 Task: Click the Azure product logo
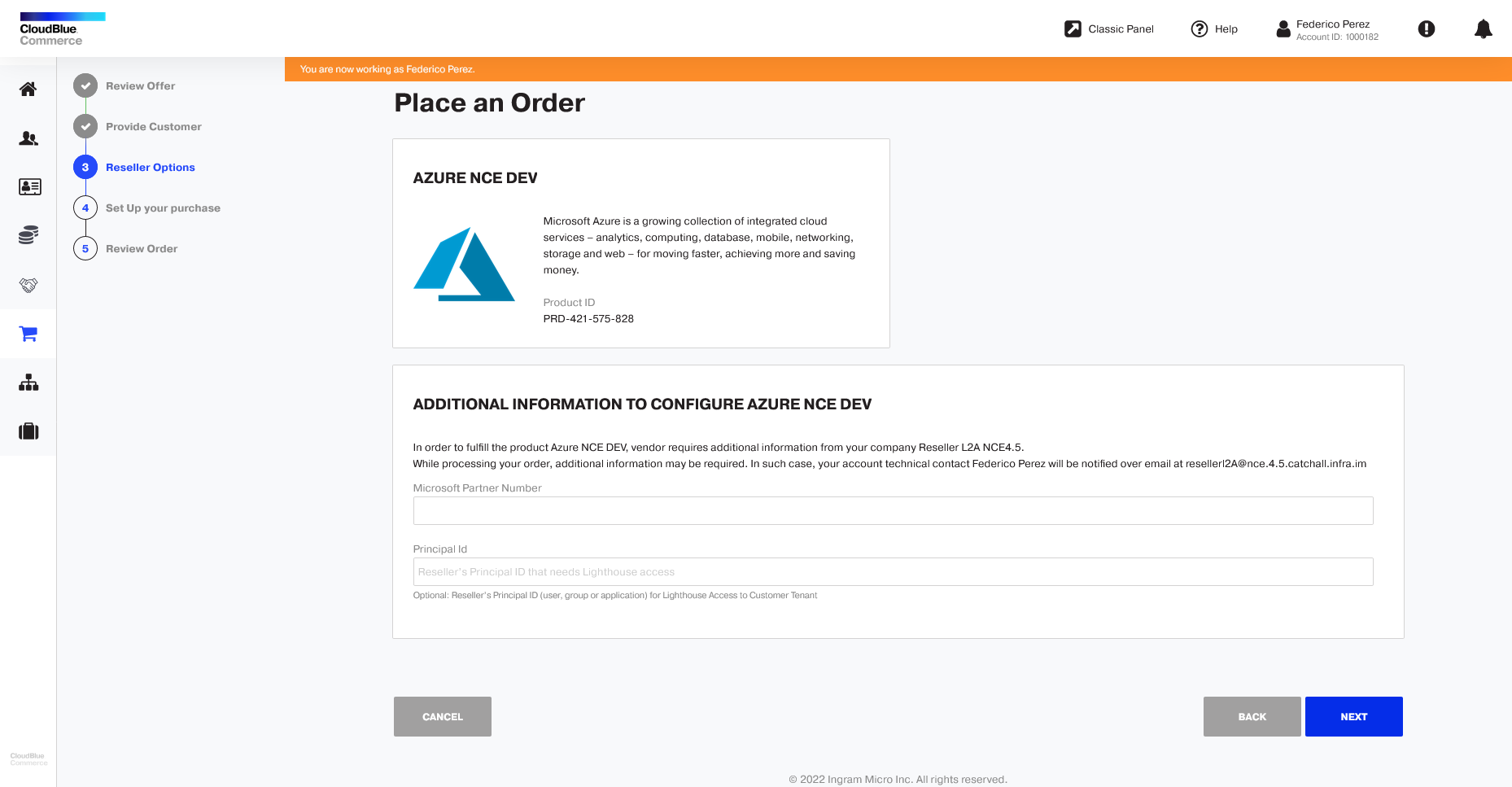464,265
